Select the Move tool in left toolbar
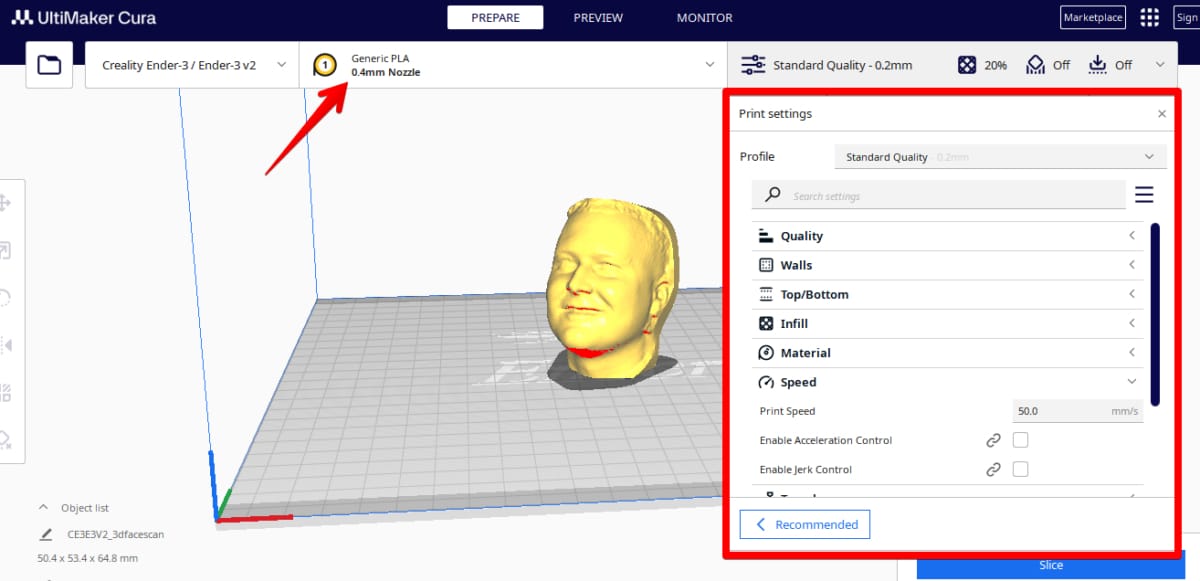Screen dimensions: 1200x581 pyautogui.click(x=5, y=203)
